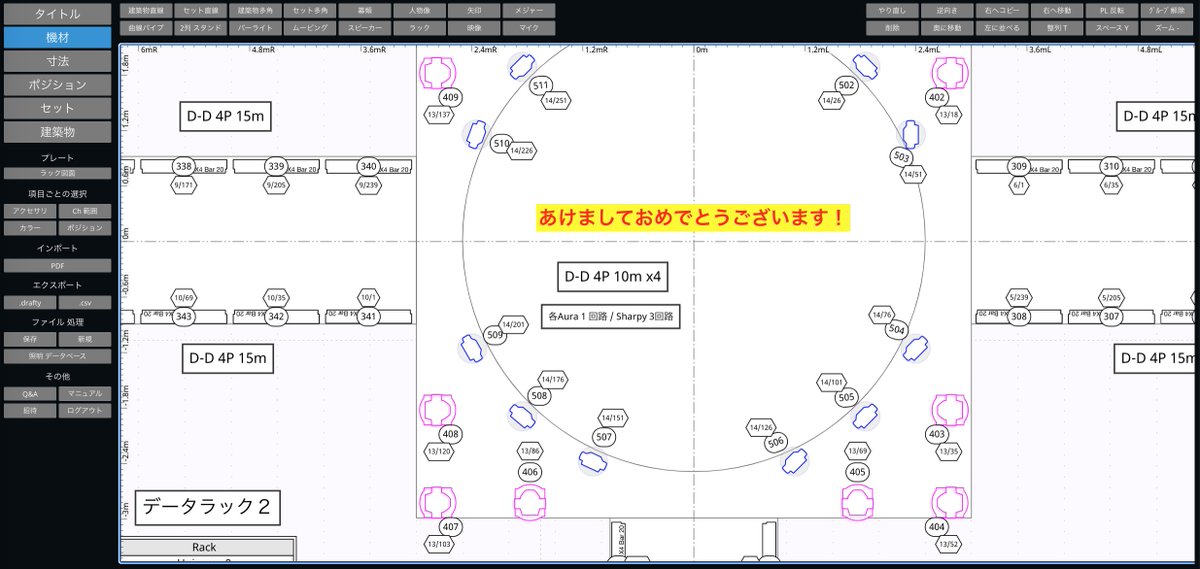
Task: Click the ズーム - zoom out button
Action: click(1166, 28)
